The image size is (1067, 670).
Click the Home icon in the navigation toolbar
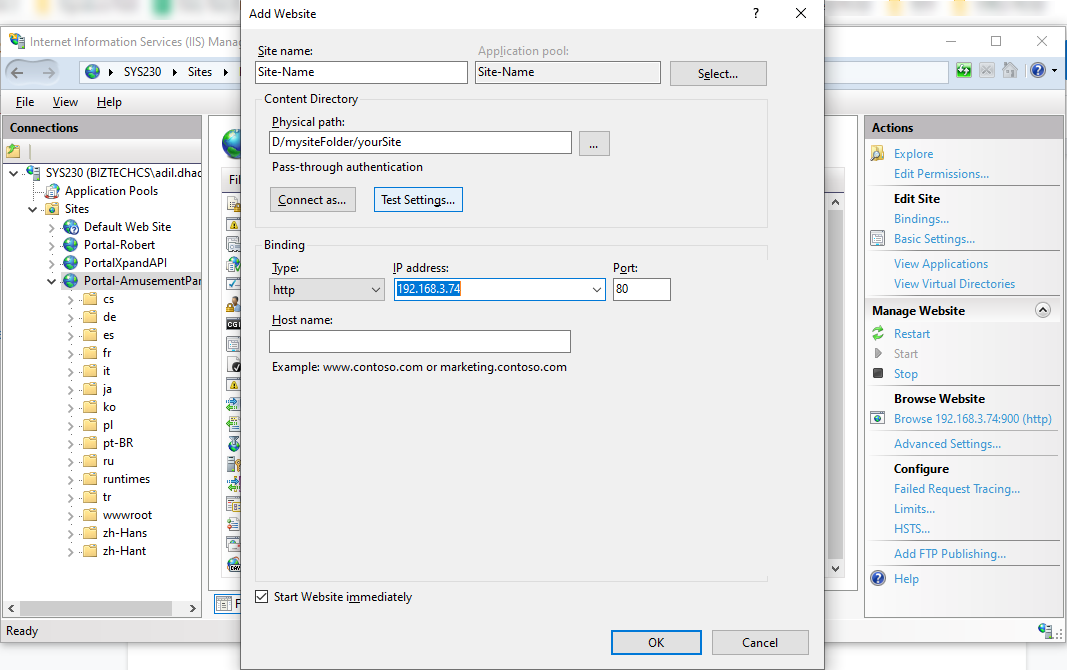[x=1010, y=71]
